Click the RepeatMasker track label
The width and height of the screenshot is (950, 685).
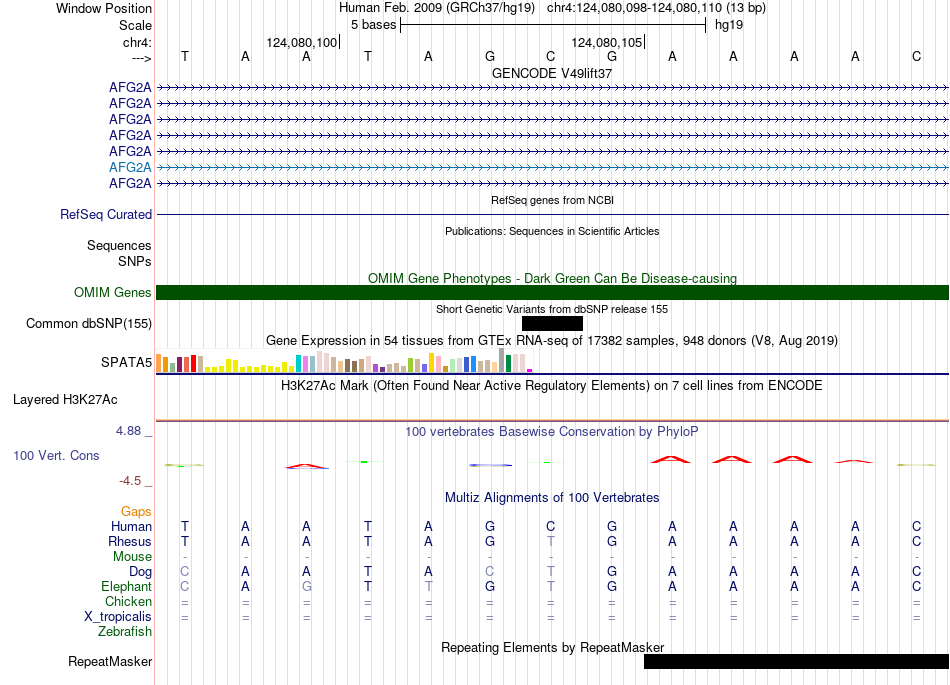110,661
